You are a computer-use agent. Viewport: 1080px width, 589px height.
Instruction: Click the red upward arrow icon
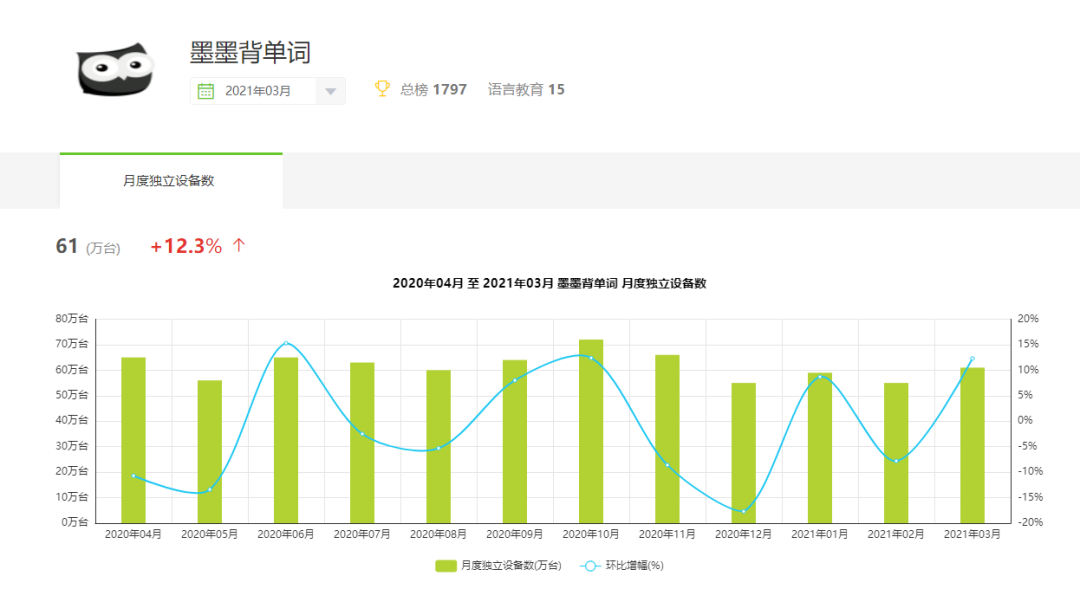point(239,245)
